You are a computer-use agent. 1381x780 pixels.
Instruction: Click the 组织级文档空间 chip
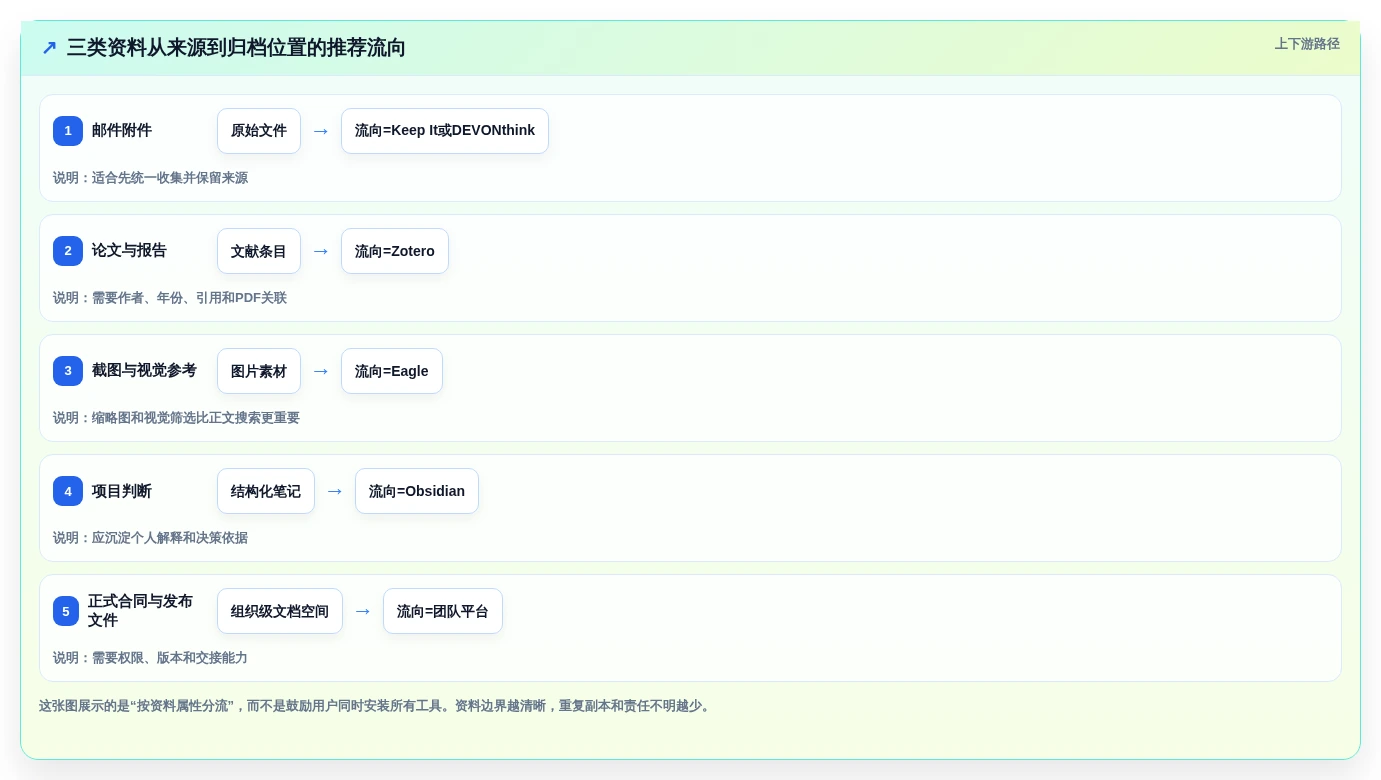pyautogui.click(x=280, y=611)
